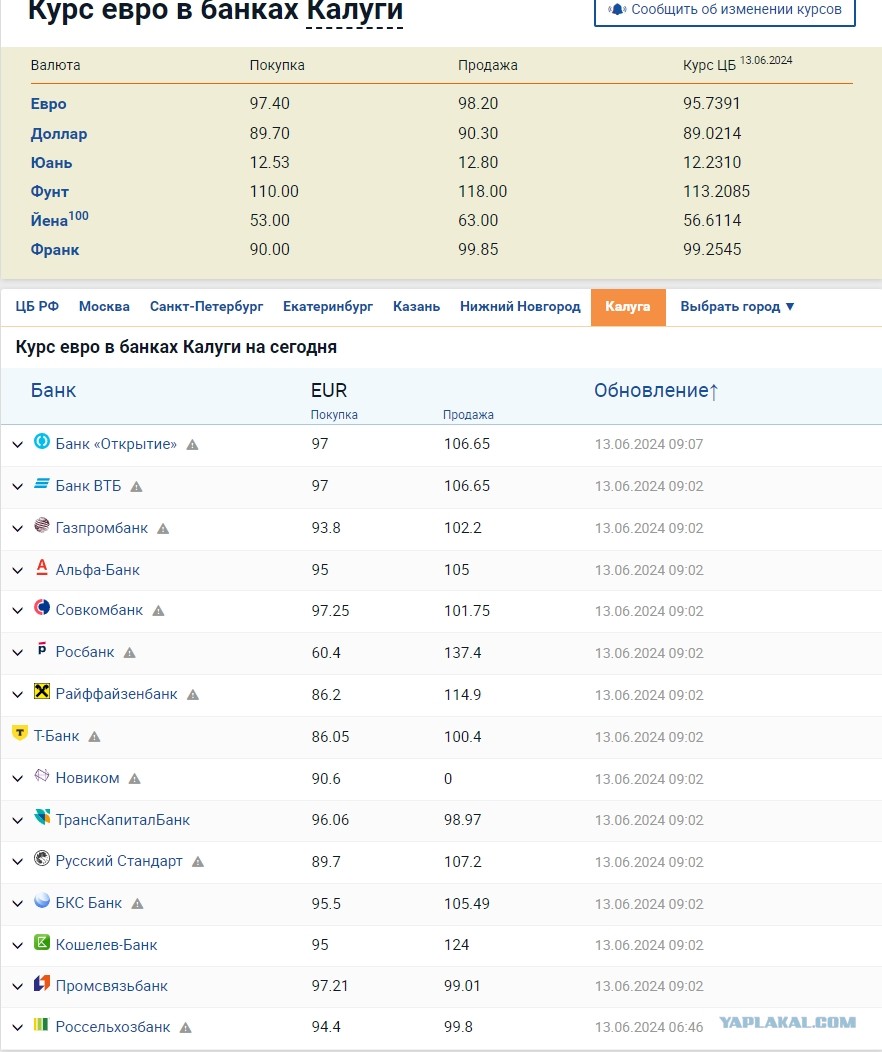Switch to the ЦБ РФ tab
The height and width of the screenshot is (1052, 882).
[x=37, y=307]
